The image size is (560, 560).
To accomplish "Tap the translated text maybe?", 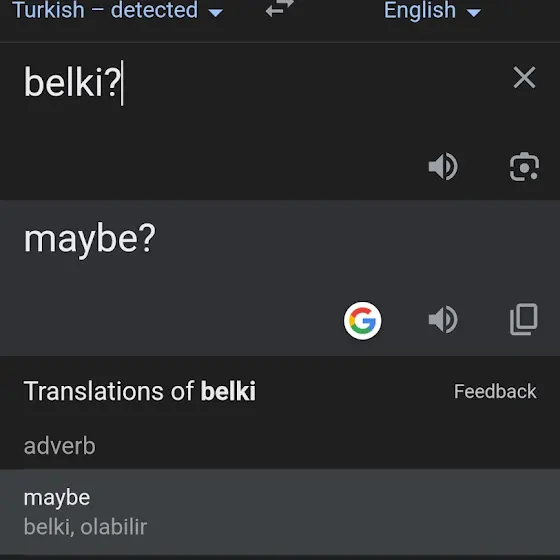I will coord(90,239).
